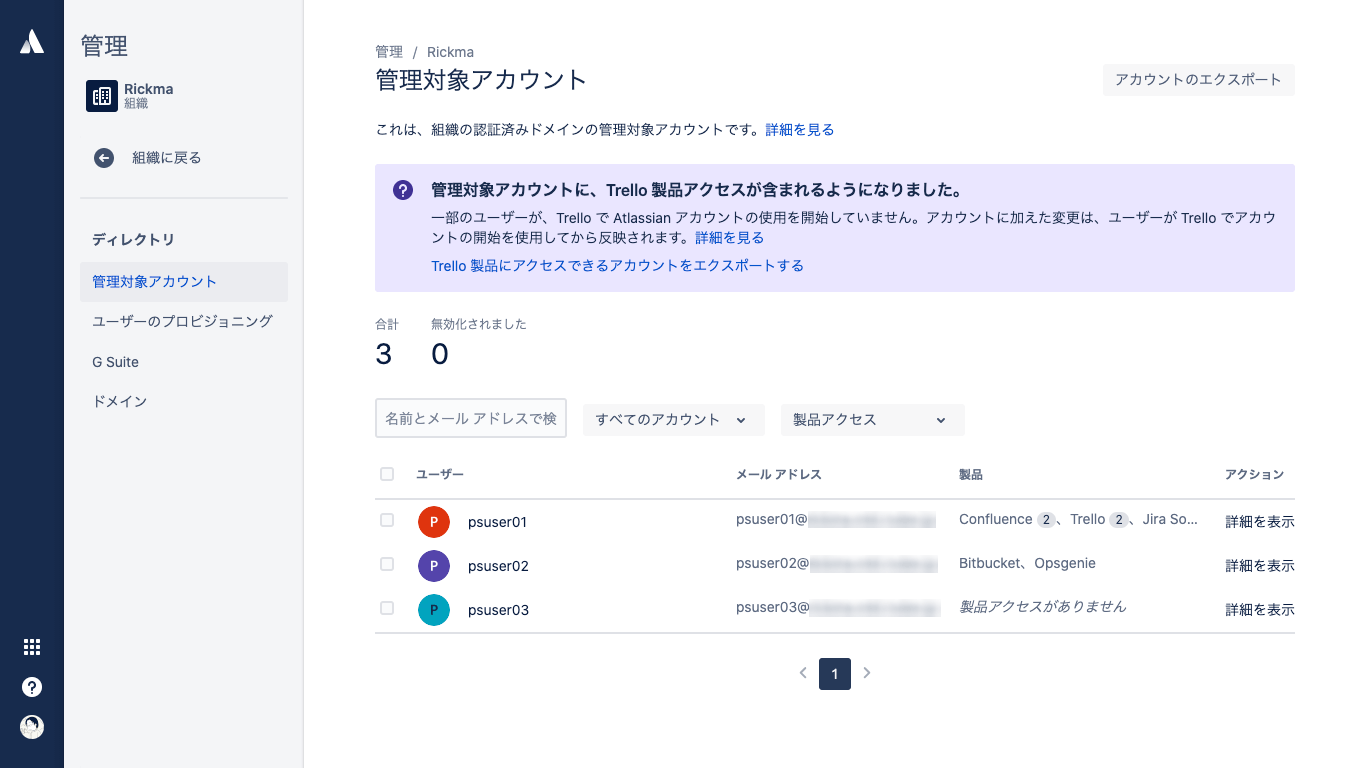Click psuser01's red avatar

pyautogui.click(x=434, y=522)
